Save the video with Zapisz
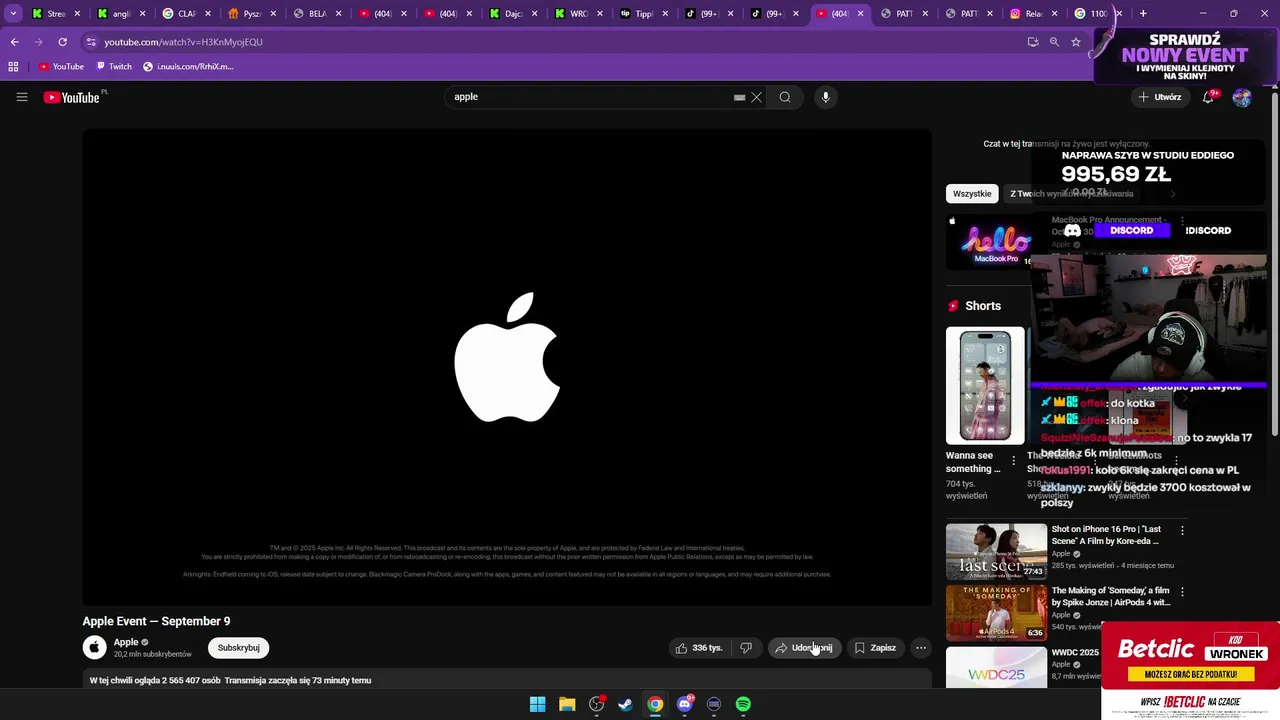The width and height of the screenshot is (1280, 720). pos(875,647)
